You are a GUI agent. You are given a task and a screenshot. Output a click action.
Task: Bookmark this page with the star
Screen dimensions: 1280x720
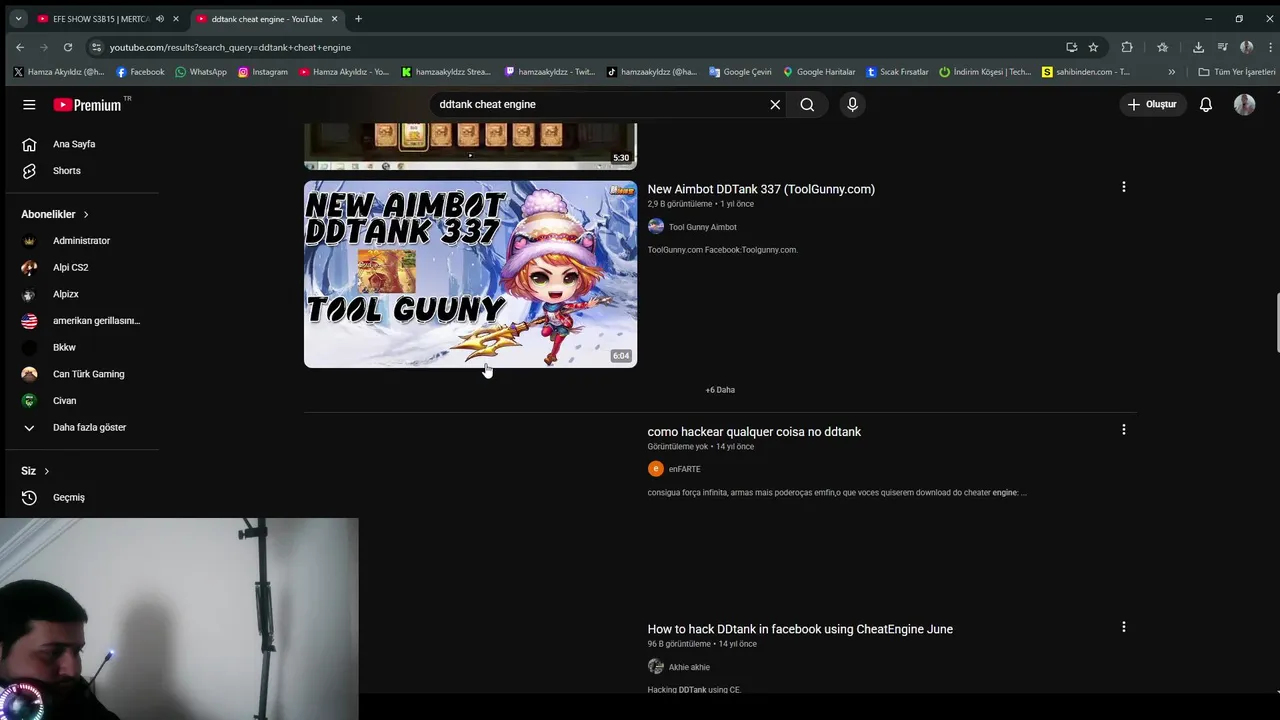tap(1093, 47)
